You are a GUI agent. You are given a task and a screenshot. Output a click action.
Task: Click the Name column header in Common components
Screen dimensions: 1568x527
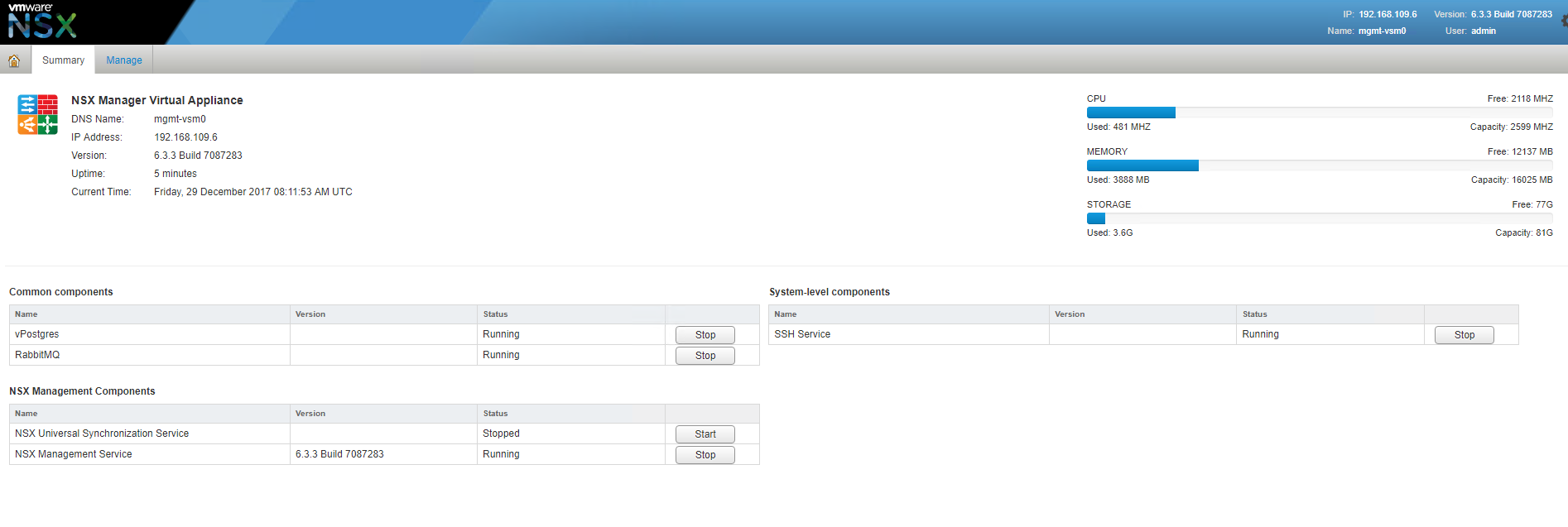[26, 314]
